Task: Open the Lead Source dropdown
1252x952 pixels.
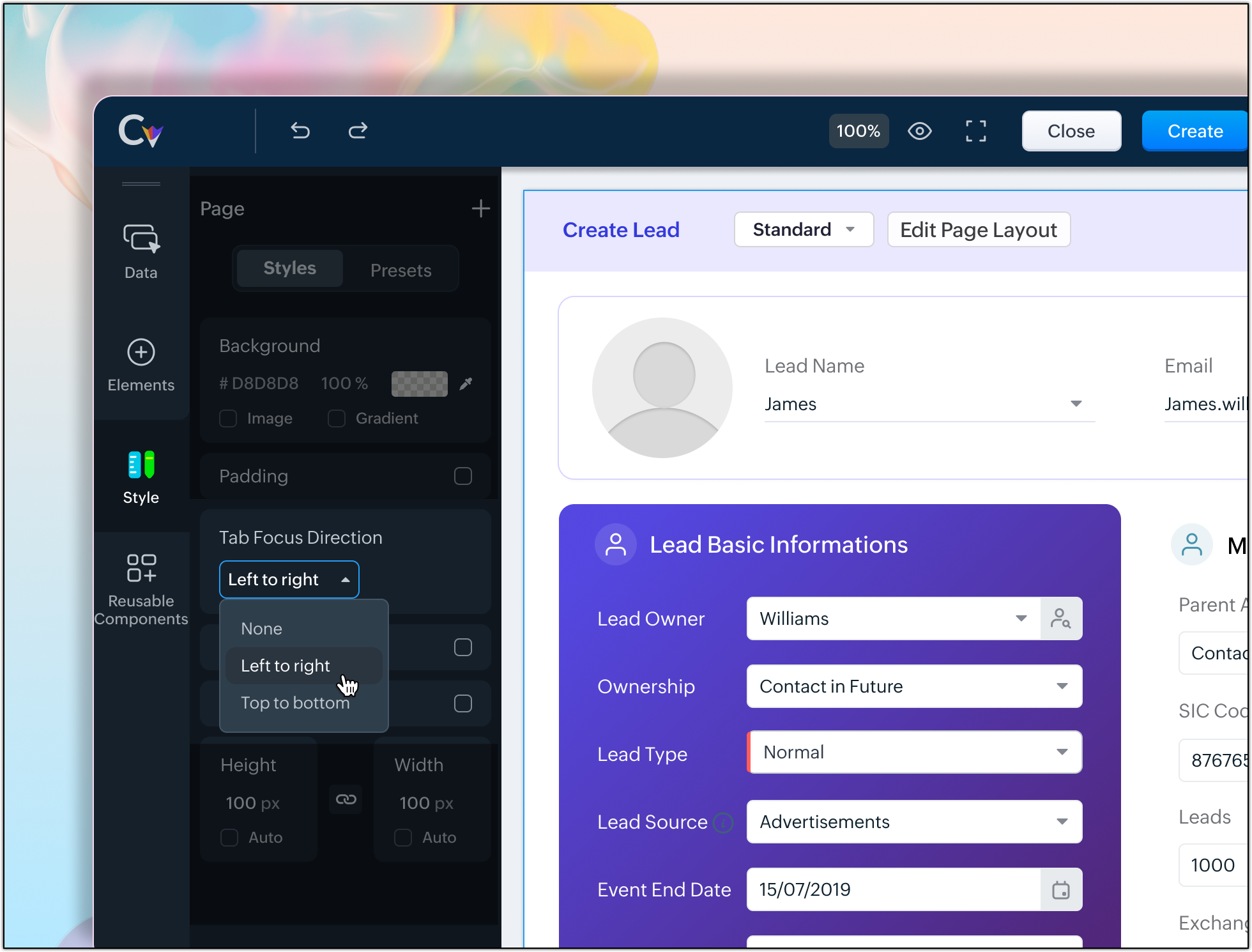Action: point(913,822)
